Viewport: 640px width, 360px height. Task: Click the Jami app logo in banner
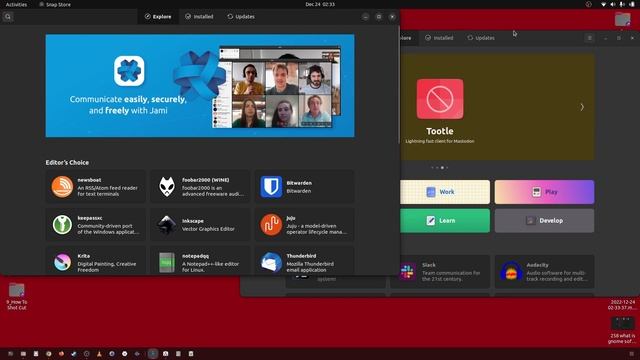[129, 71]
